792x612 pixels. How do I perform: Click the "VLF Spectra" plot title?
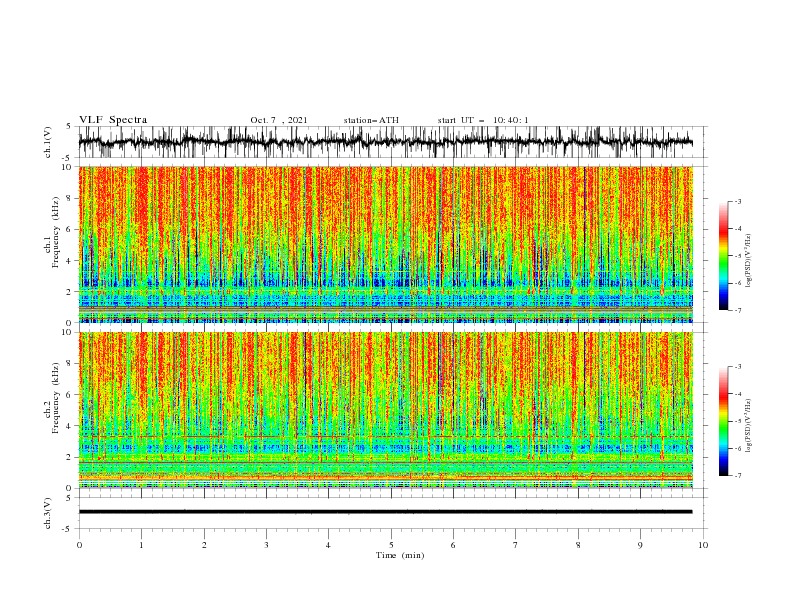pos(113,120)
